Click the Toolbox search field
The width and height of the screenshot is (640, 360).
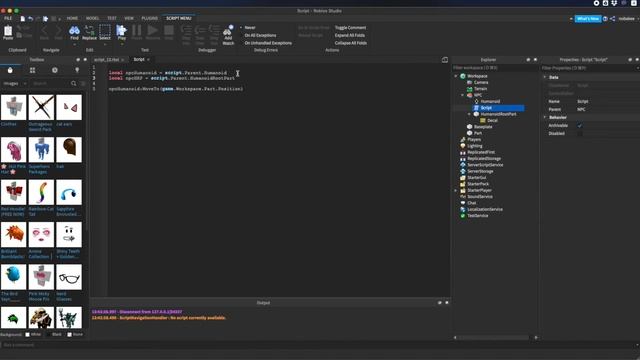click(51, 83)
